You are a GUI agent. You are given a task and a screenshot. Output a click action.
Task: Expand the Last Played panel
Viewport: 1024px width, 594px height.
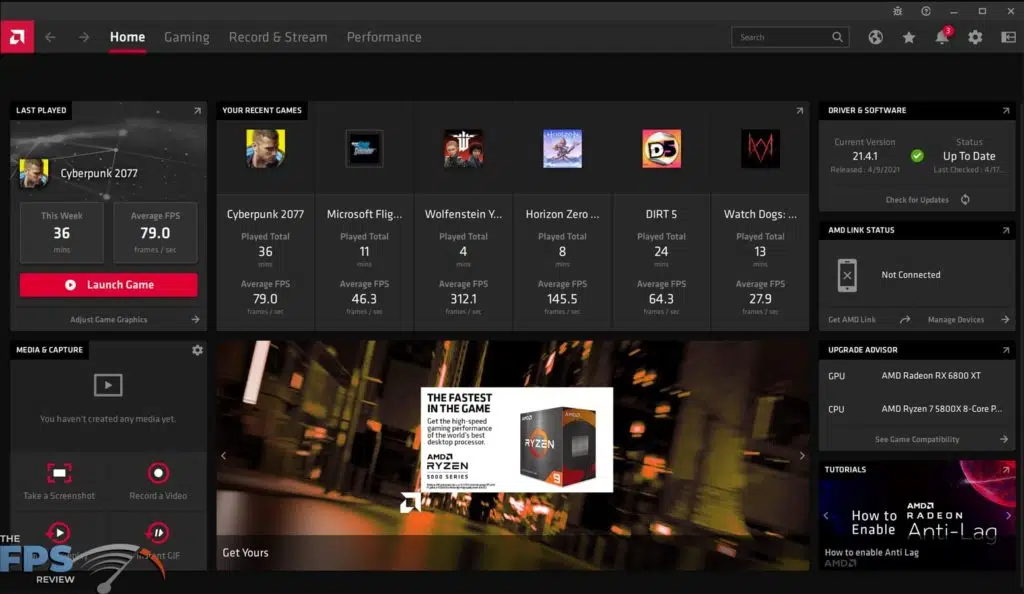(197, 111)
